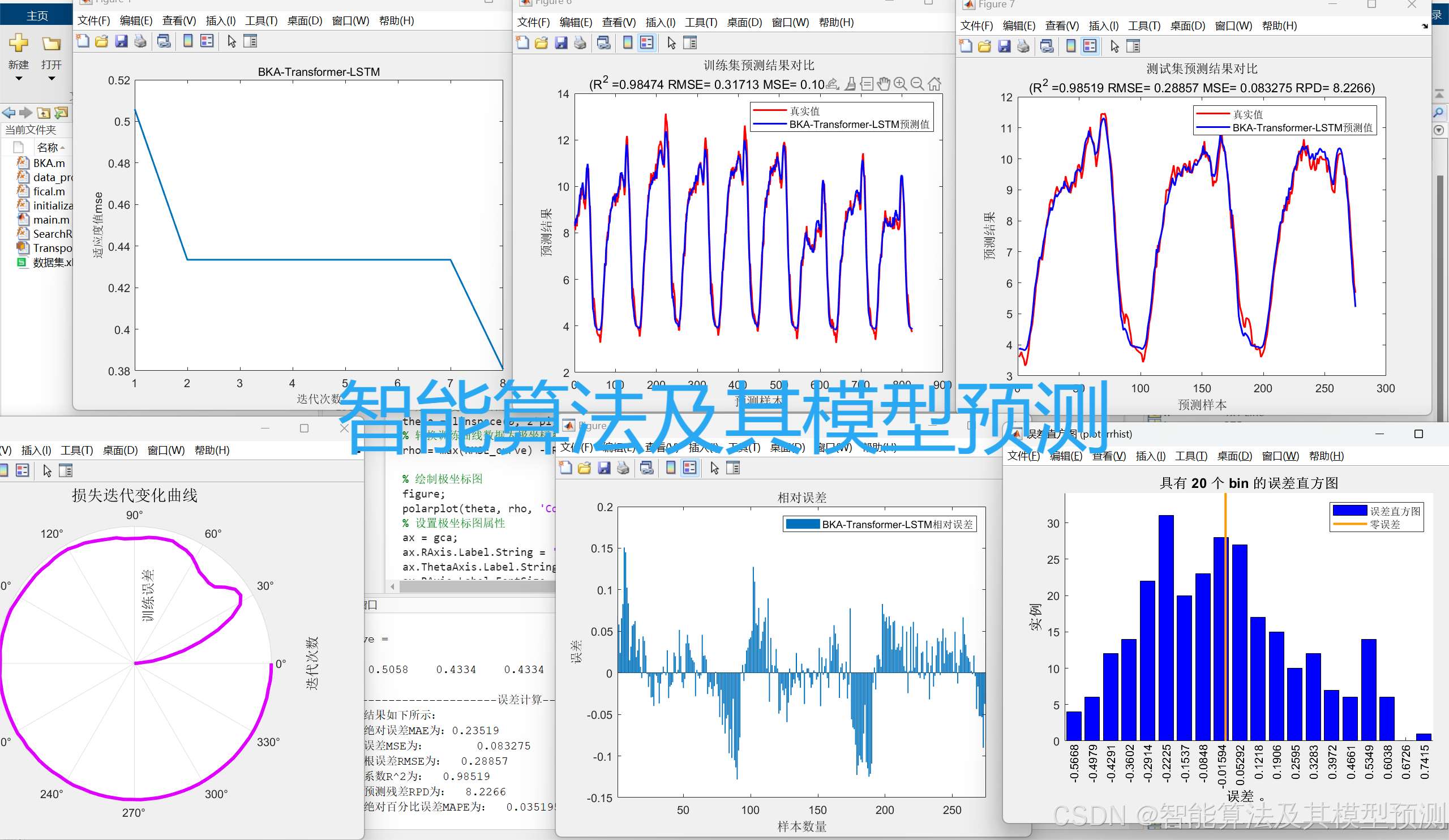Open a file via Figure 7 open folder icon
The image size is (1449, 840).
985,46
